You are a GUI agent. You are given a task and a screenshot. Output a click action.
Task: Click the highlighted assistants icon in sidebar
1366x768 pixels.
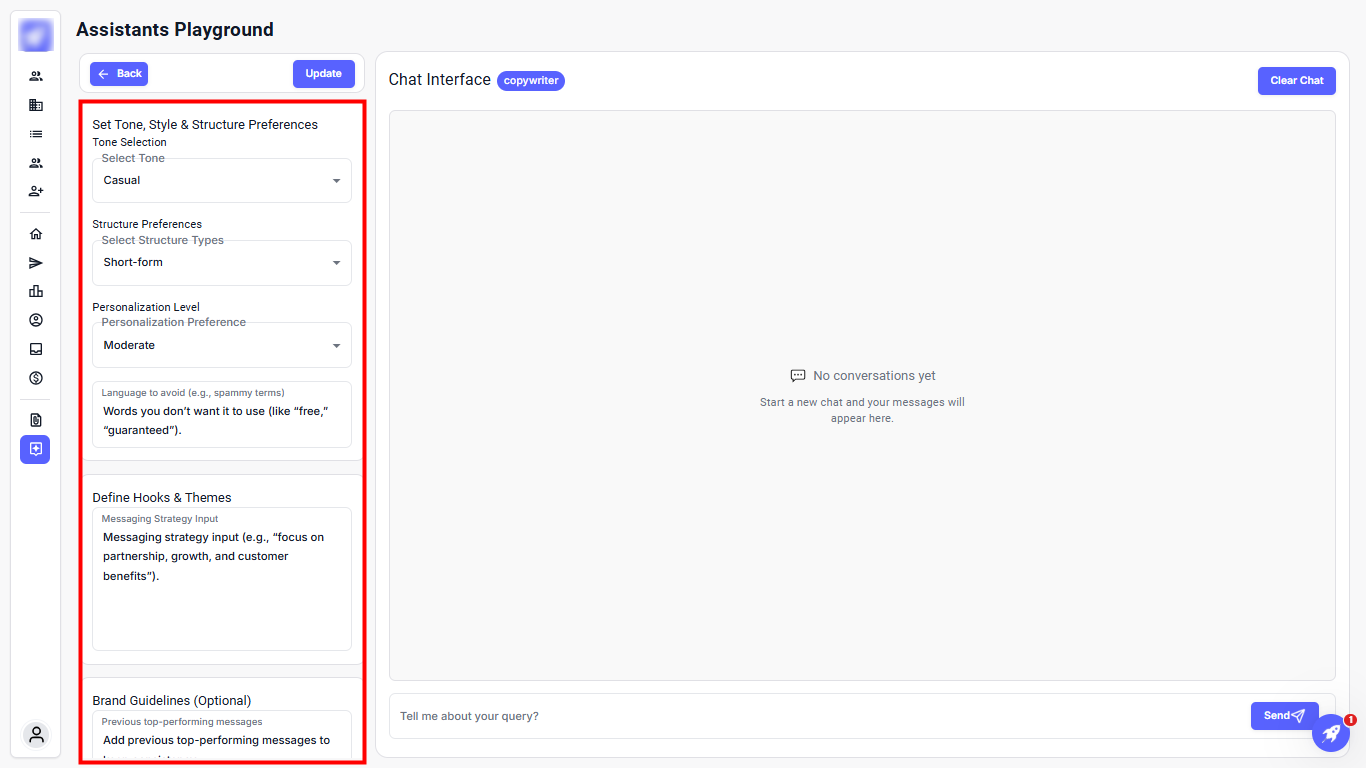pyautogui.click(x=36, y=450)
